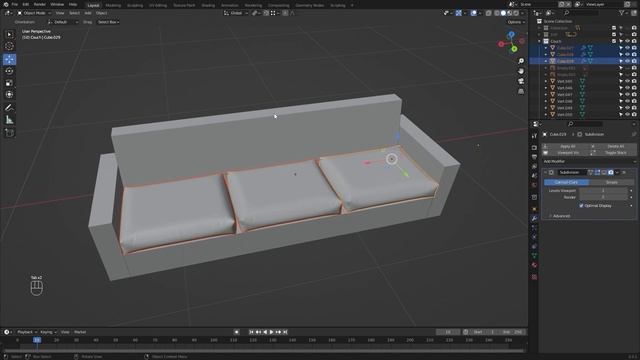Collapse the Subdivision modifier panel
The height and width of the screenshot is (360, 640).
545,173
